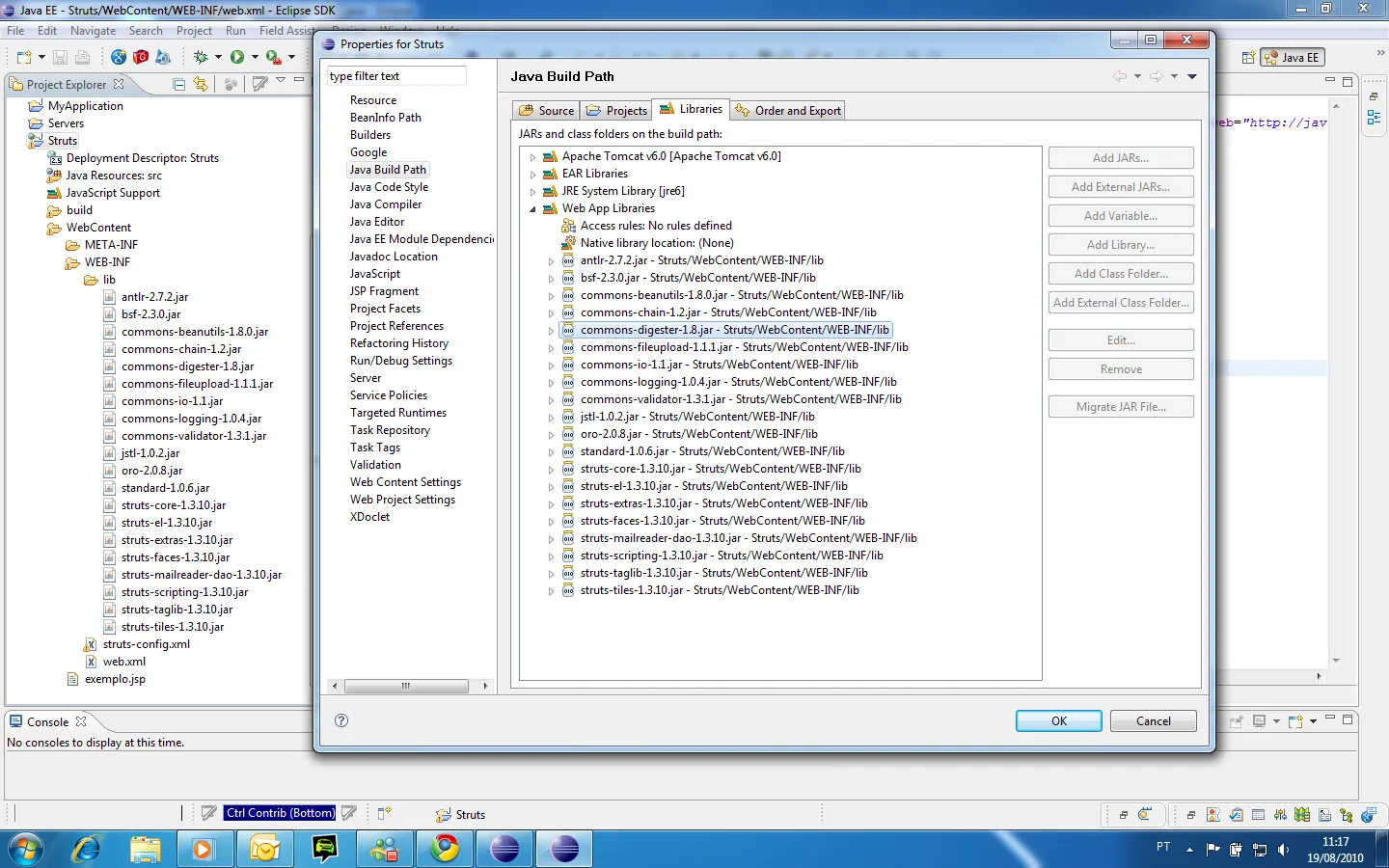Click the red GWT toolbox icon
The width and height of the screenshot is (1389, 868).
[141, 58]
